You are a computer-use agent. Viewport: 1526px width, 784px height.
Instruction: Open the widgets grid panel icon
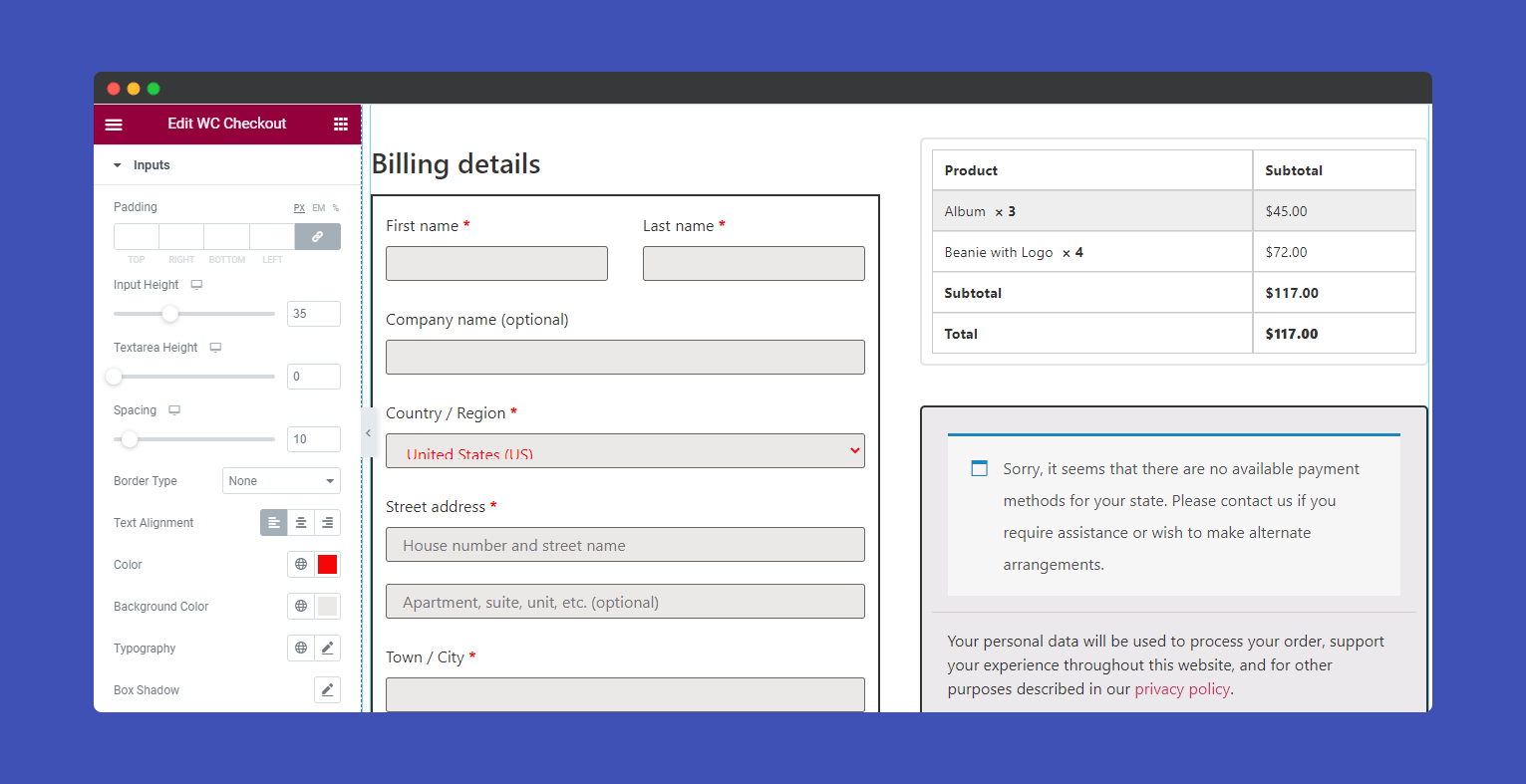(x=341, y=125)
